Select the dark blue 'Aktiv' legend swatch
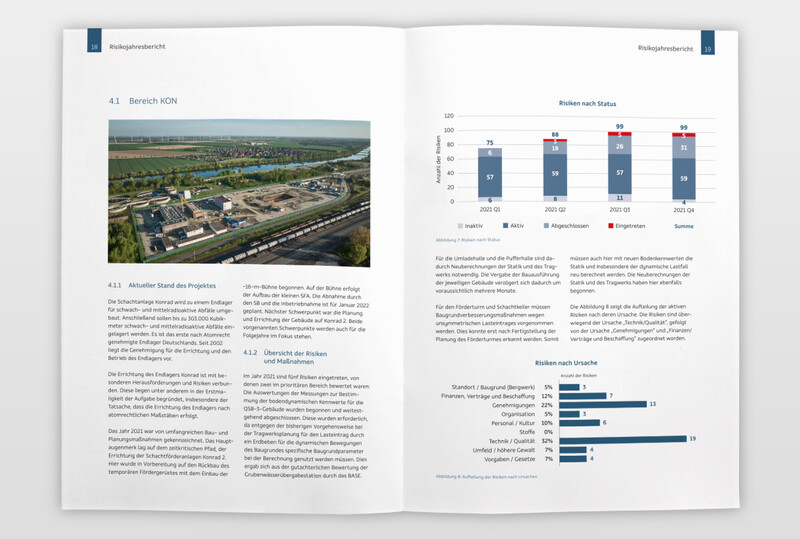 (505, 226)
